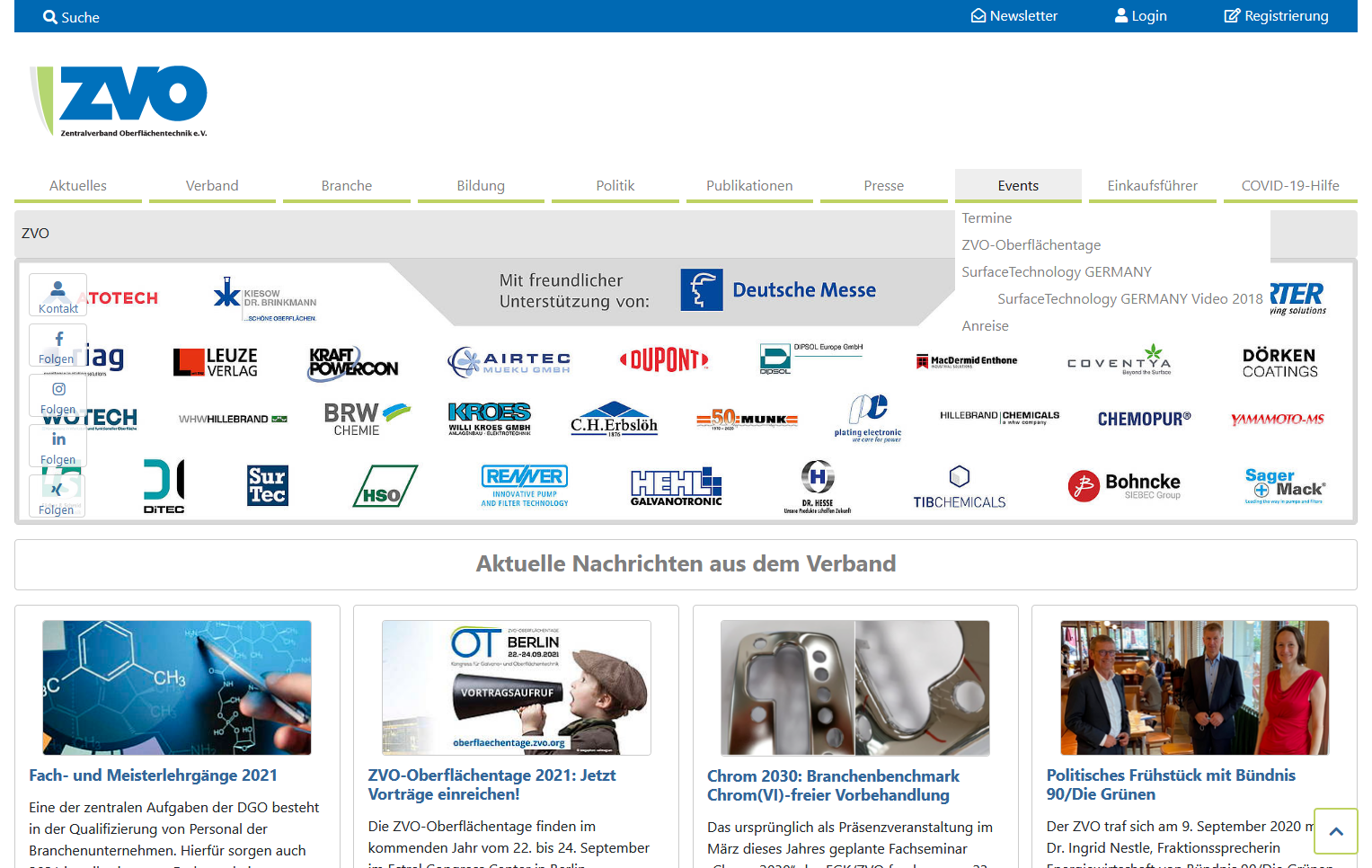Click the C.H. Erbslöh logo

[615, 419]
